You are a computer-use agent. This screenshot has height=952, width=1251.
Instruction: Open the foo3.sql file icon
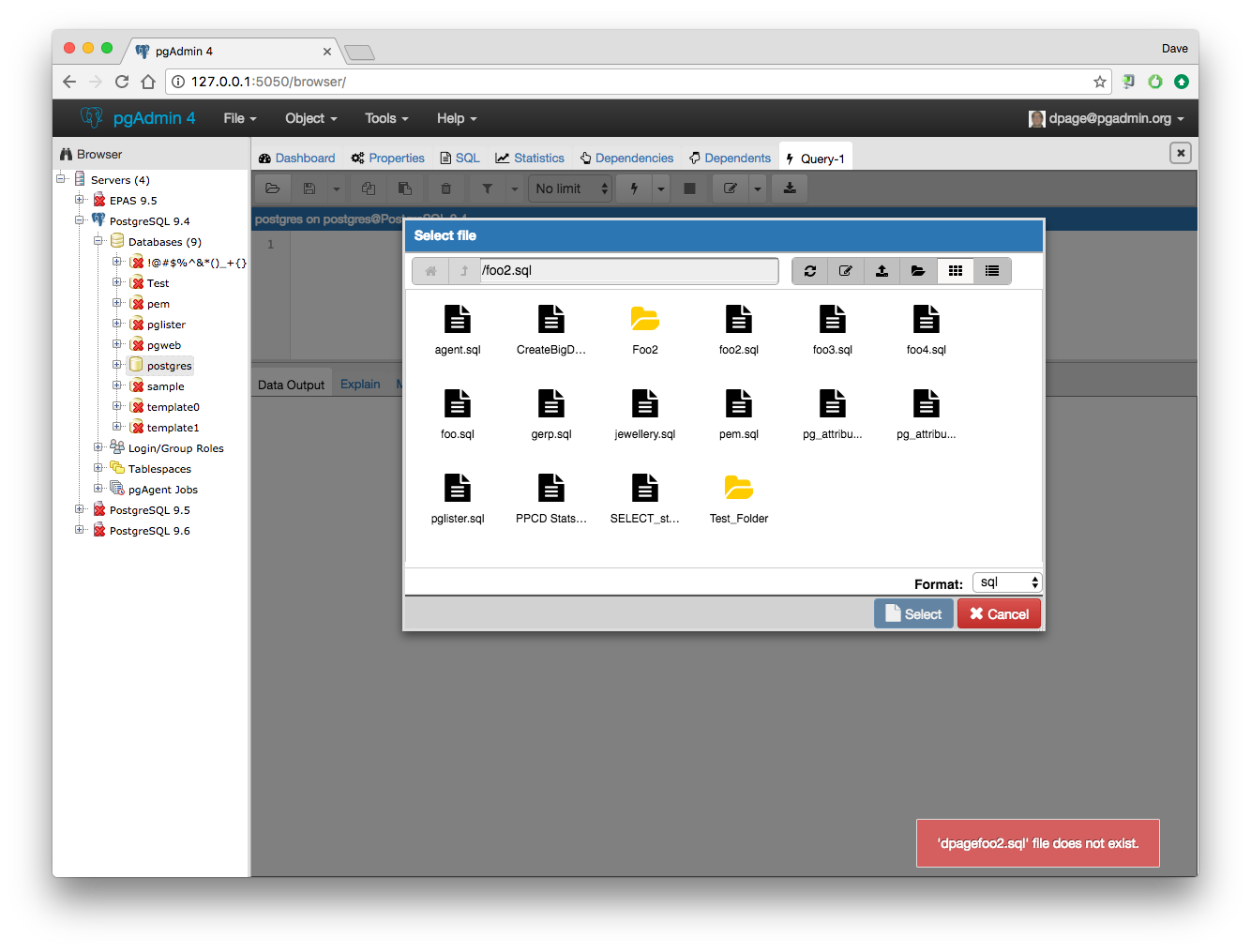coord(833,320)
